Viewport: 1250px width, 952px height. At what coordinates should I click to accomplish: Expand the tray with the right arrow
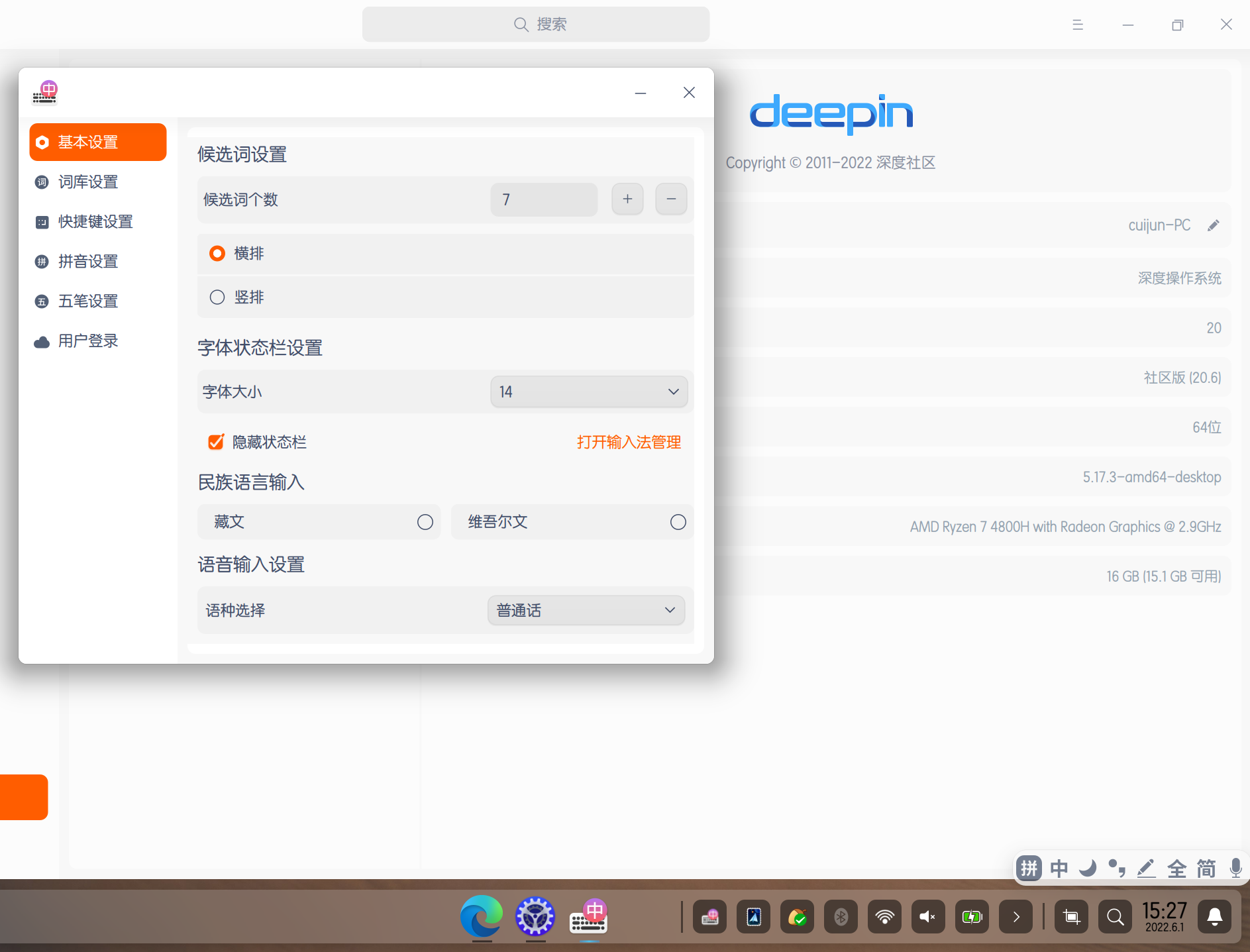pyautogui.click(x=1016, y=917)
